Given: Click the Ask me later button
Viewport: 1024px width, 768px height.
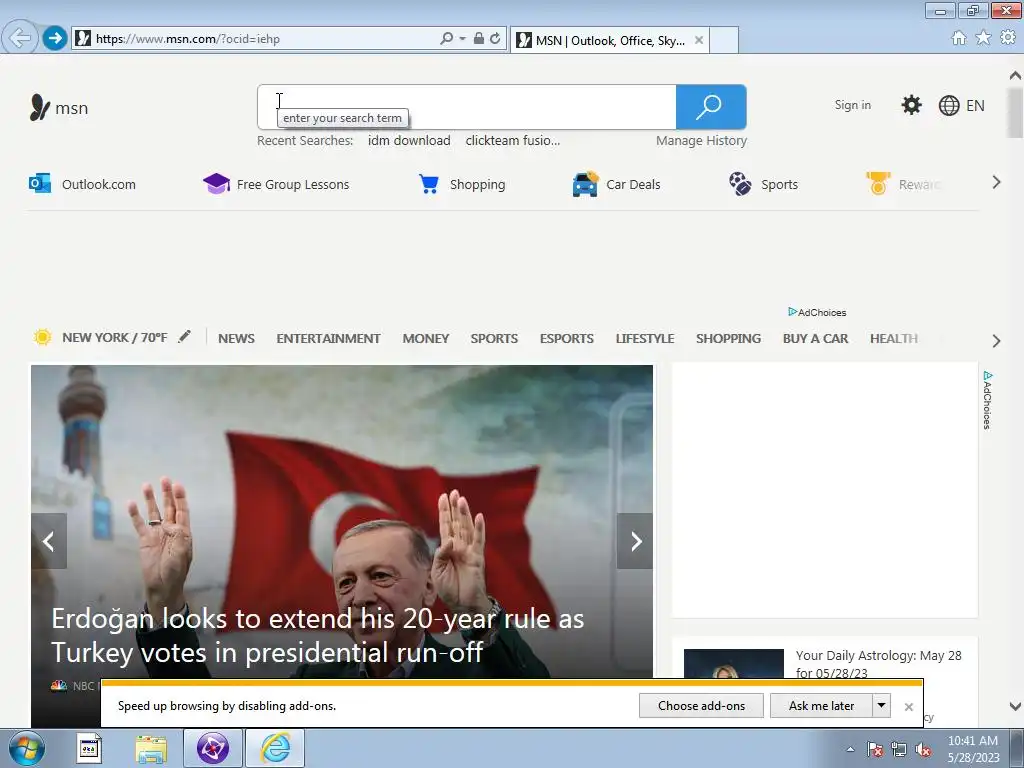Looking at the screenshot, I should tap(822, 706).
